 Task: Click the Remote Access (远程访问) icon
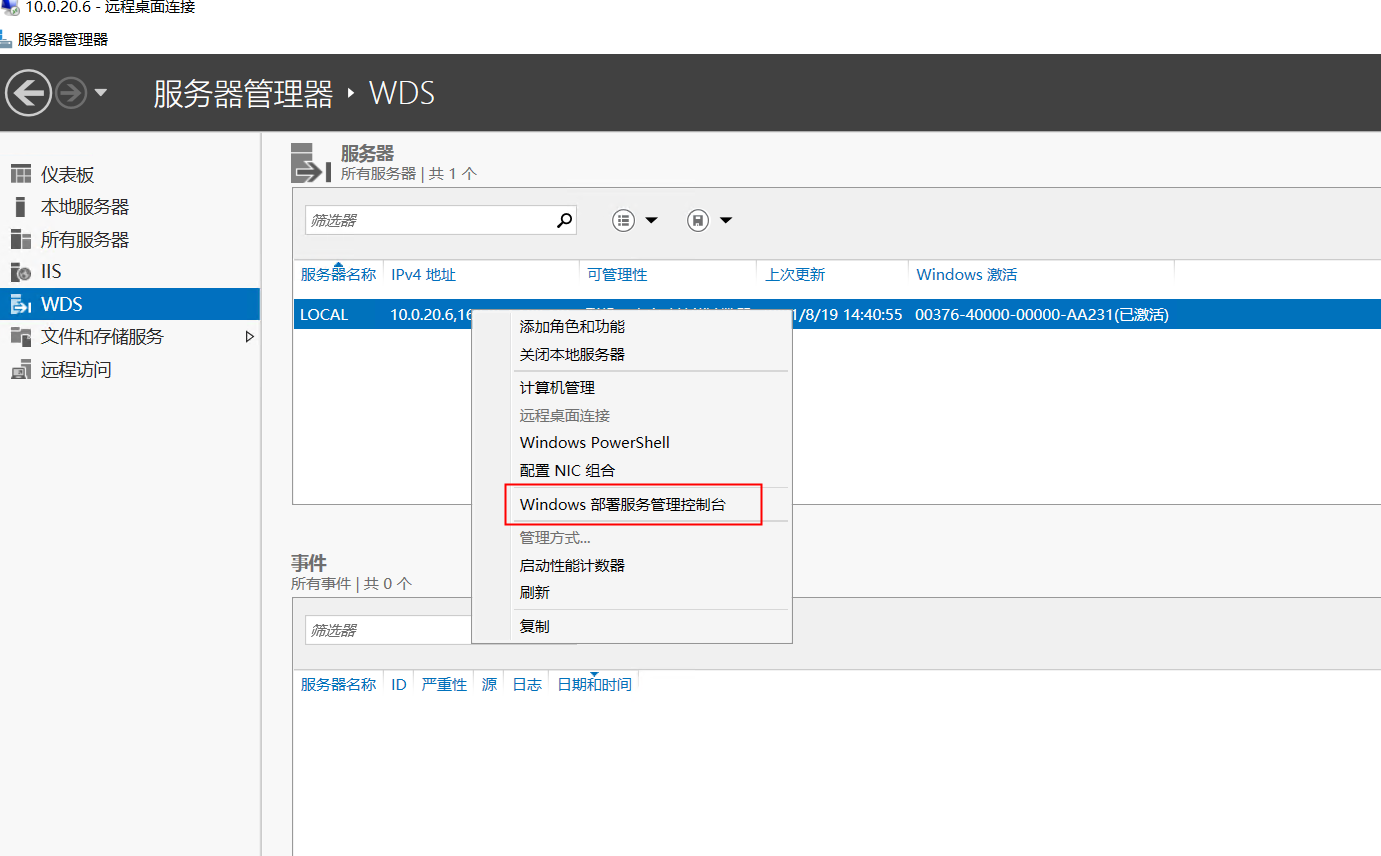click(21, 370)
